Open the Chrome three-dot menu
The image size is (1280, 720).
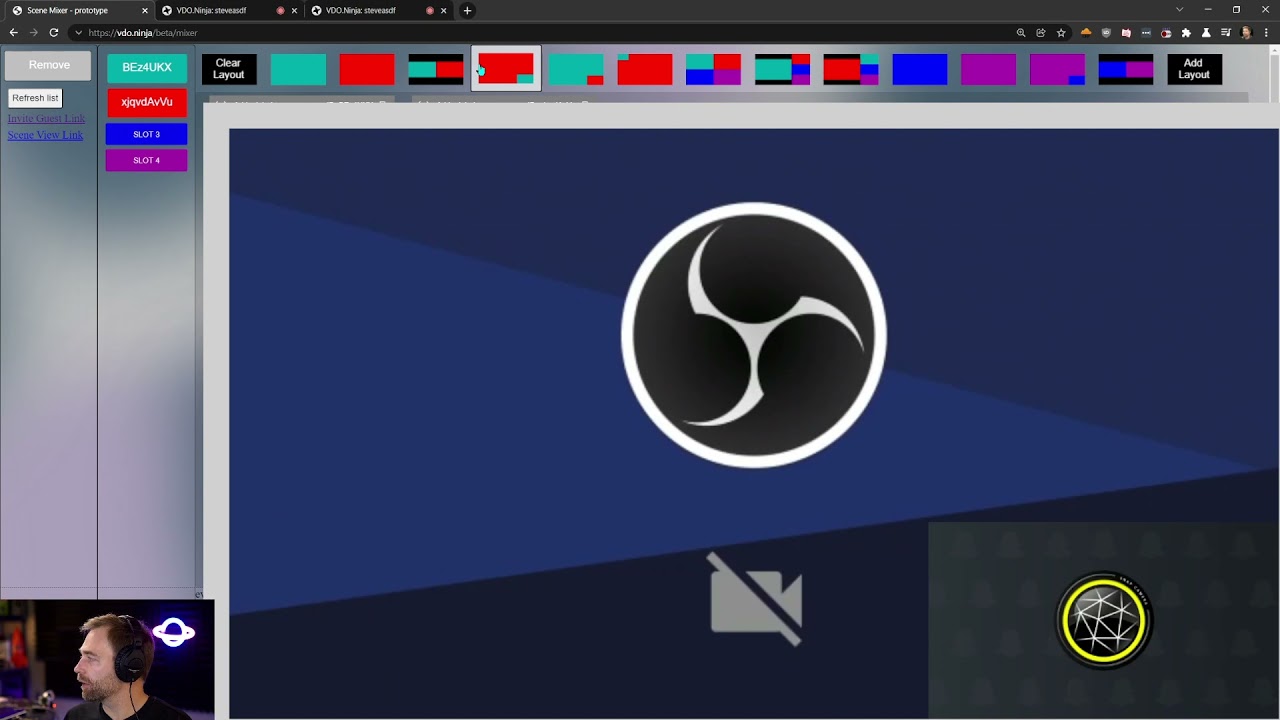click(x=1266, y=33)
